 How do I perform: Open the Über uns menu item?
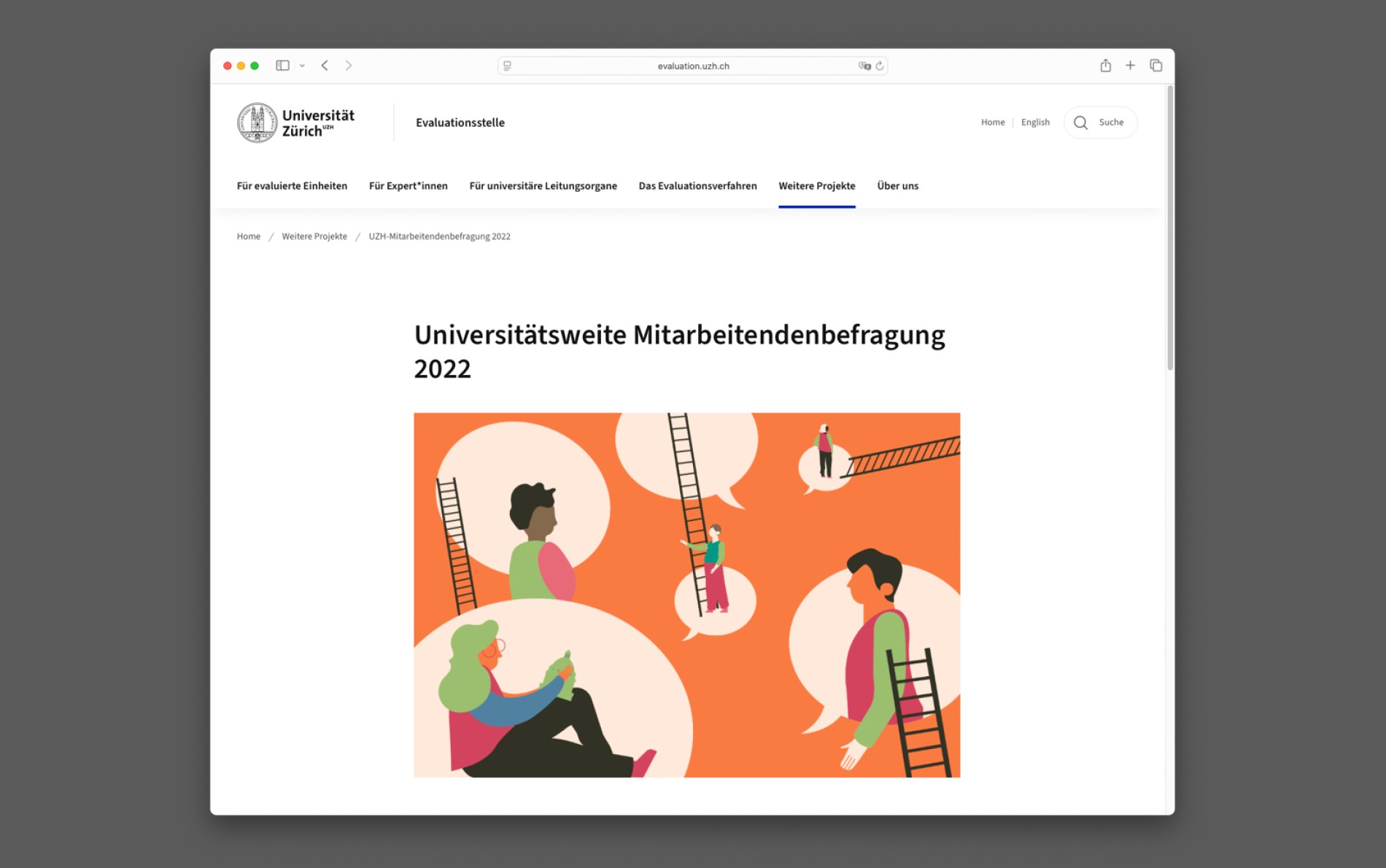coord(897,186)
